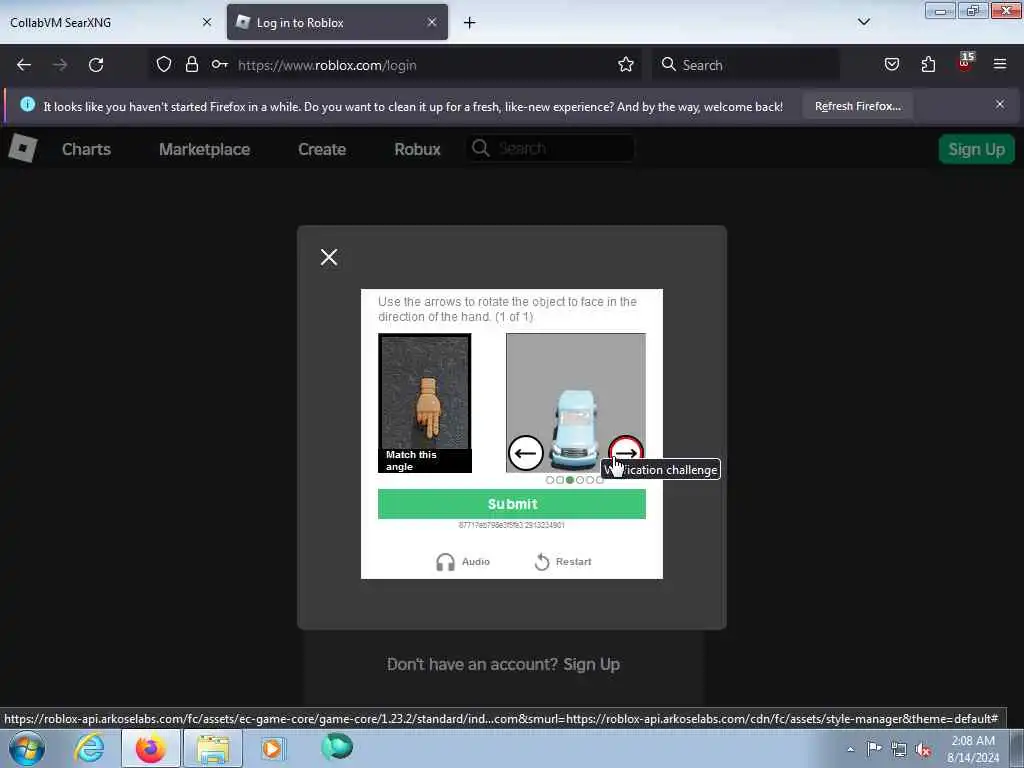Close the verification dialog with the X
Viewport: 1024px width, 768px height.
click(x=329, y=257)
